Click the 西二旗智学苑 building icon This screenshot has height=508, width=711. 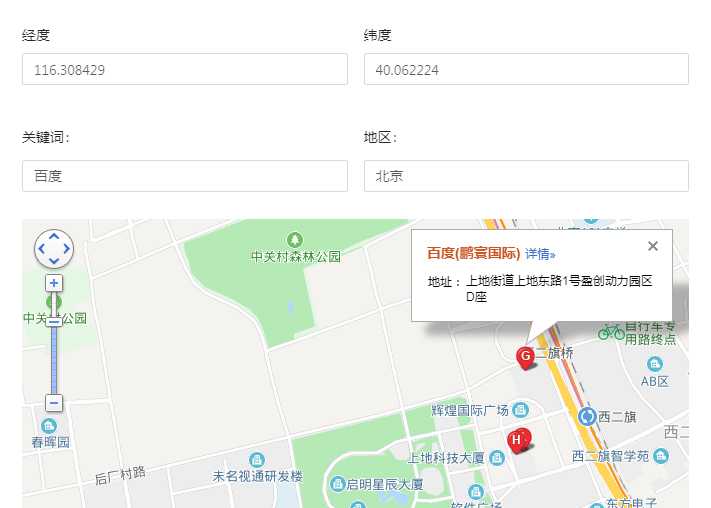(661, 456)
